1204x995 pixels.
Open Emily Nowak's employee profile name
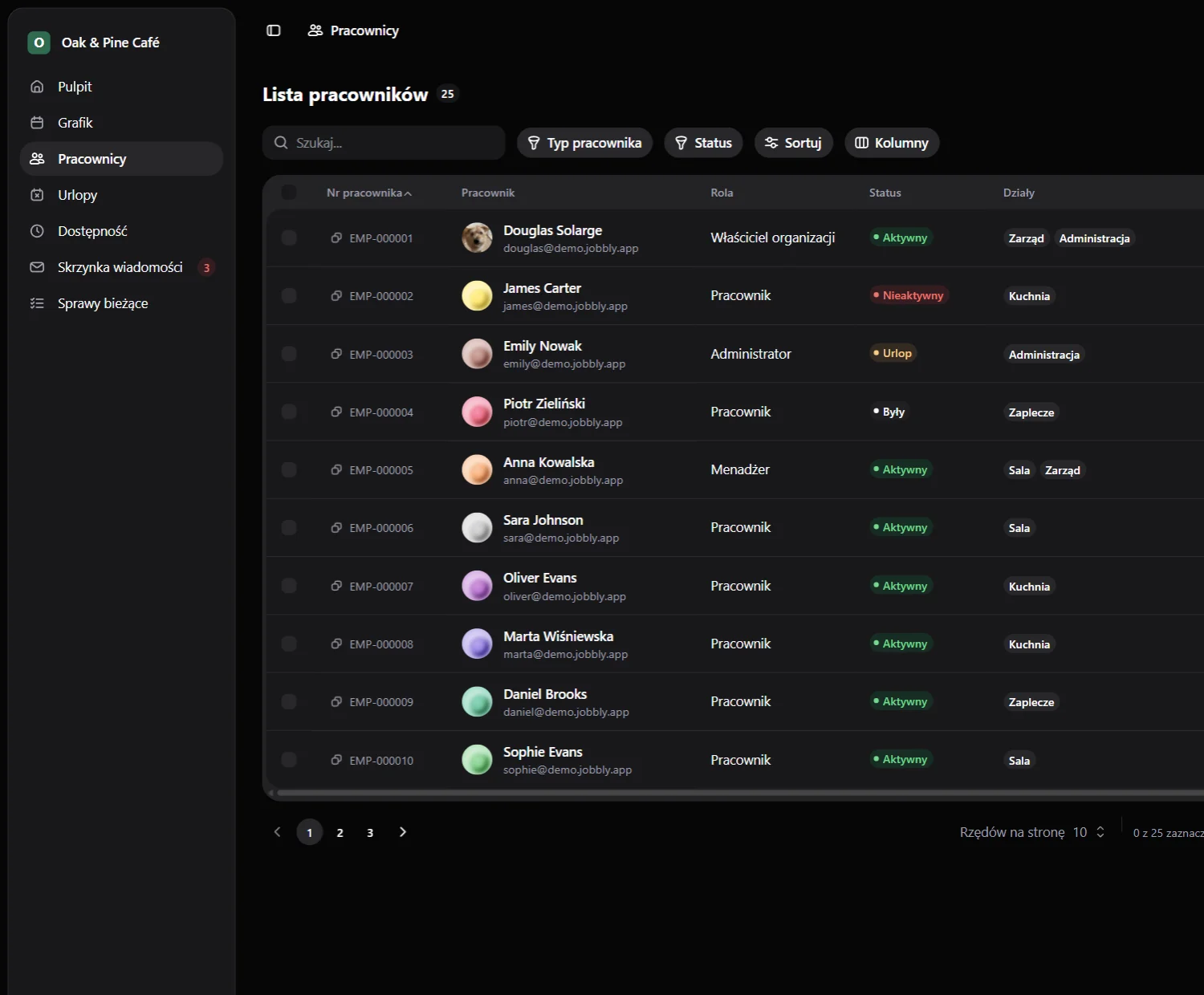pos(543,346)
